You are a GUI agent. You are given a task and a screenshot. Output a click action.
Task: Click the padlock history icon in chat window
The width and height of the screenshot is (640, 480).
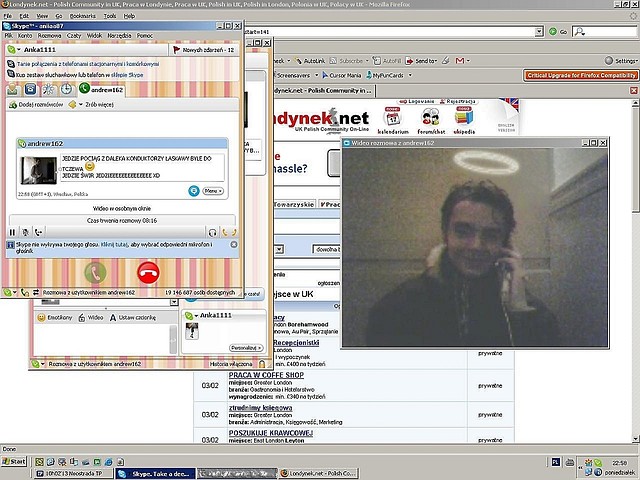[262, 364]
